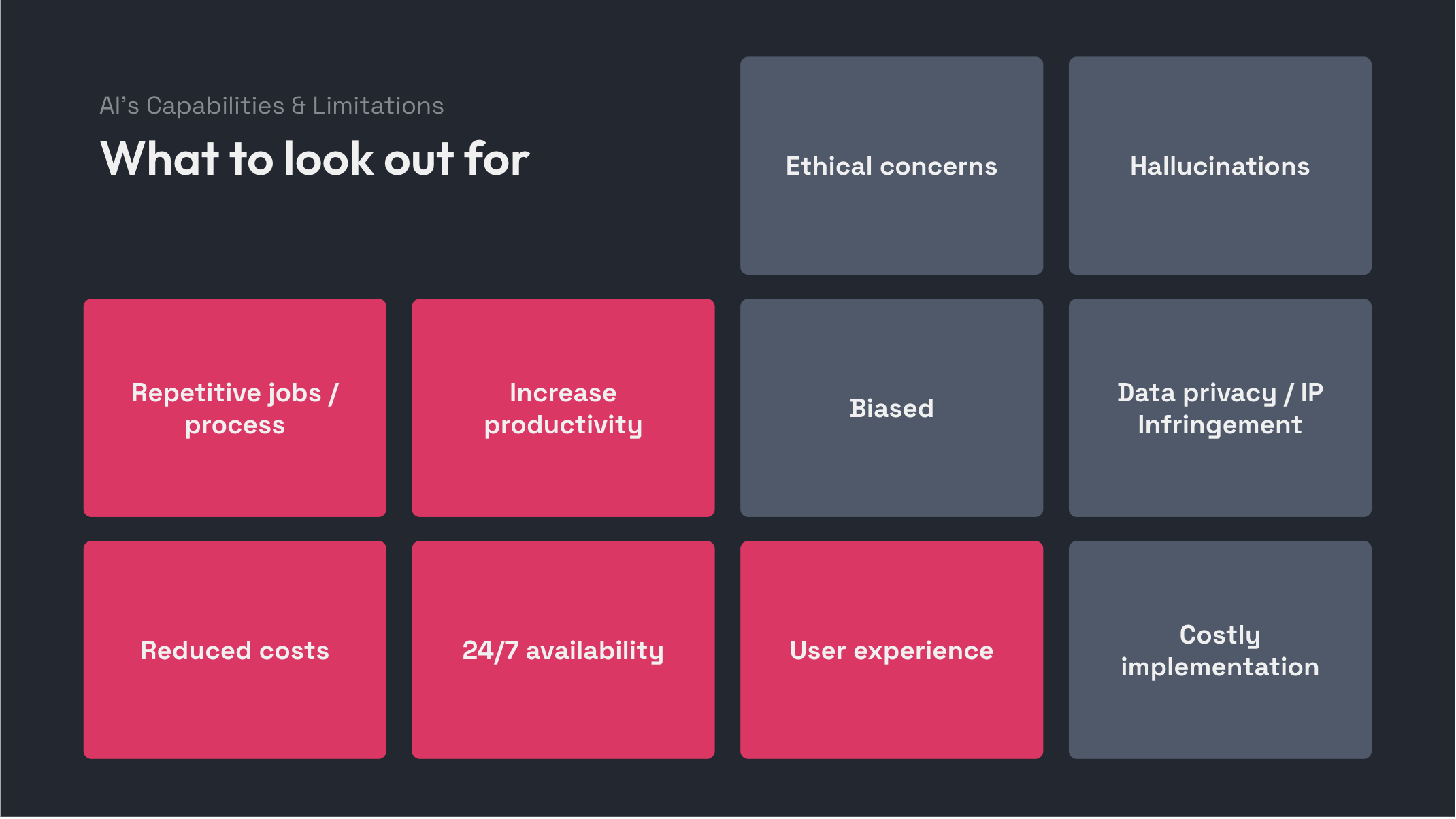1456x819 pixels.
Task: Click the word "look" in the heading
Action: pos(329,159)
